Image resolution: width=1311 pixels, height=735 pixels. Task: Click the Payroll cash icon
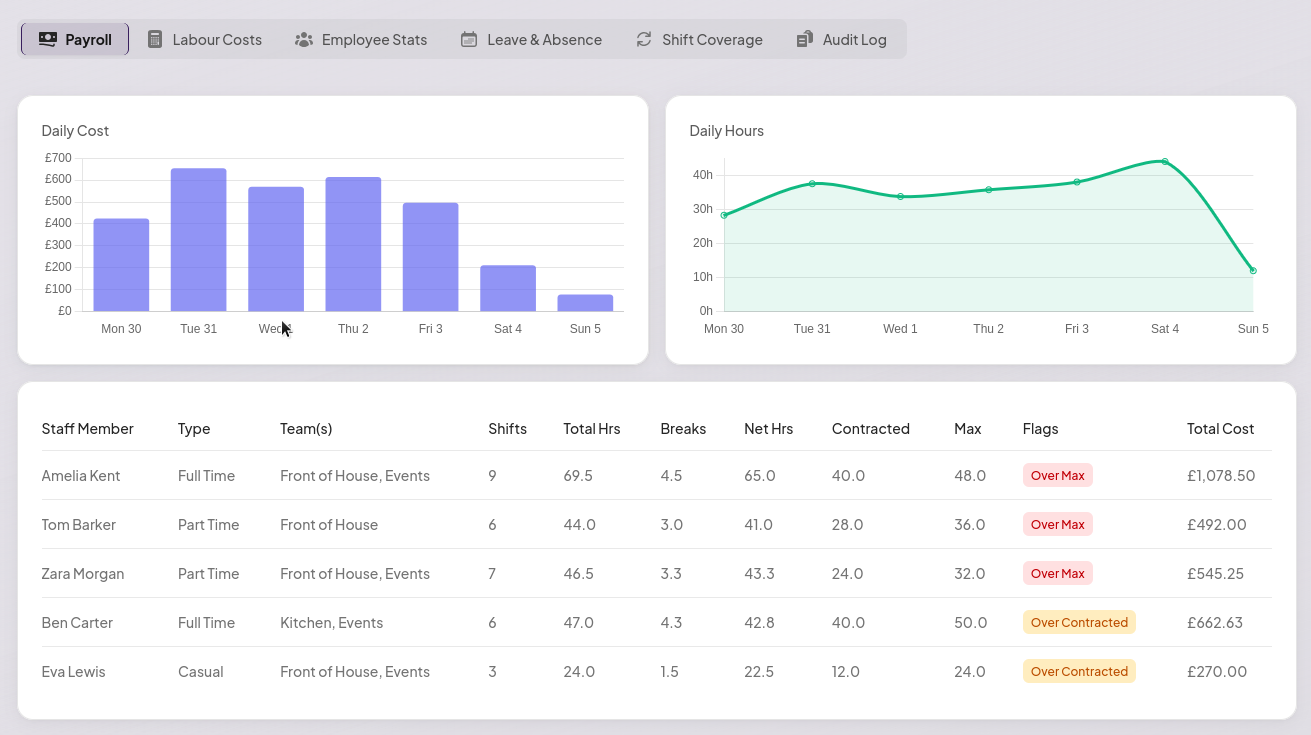pyautogui.click(x=48, y=39)
